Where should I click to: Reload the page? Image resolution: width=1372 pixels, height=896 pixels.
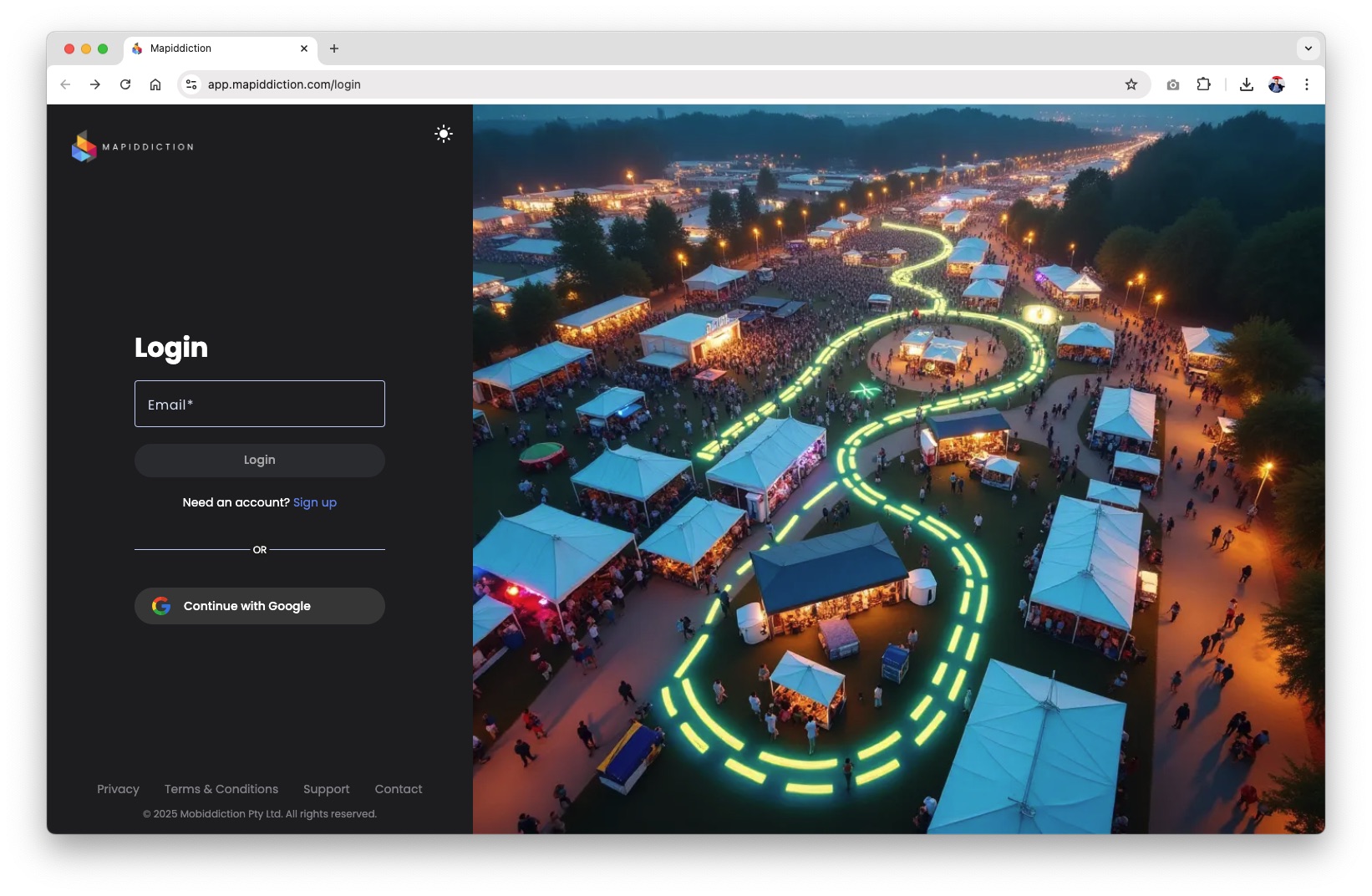click(125, 84)
